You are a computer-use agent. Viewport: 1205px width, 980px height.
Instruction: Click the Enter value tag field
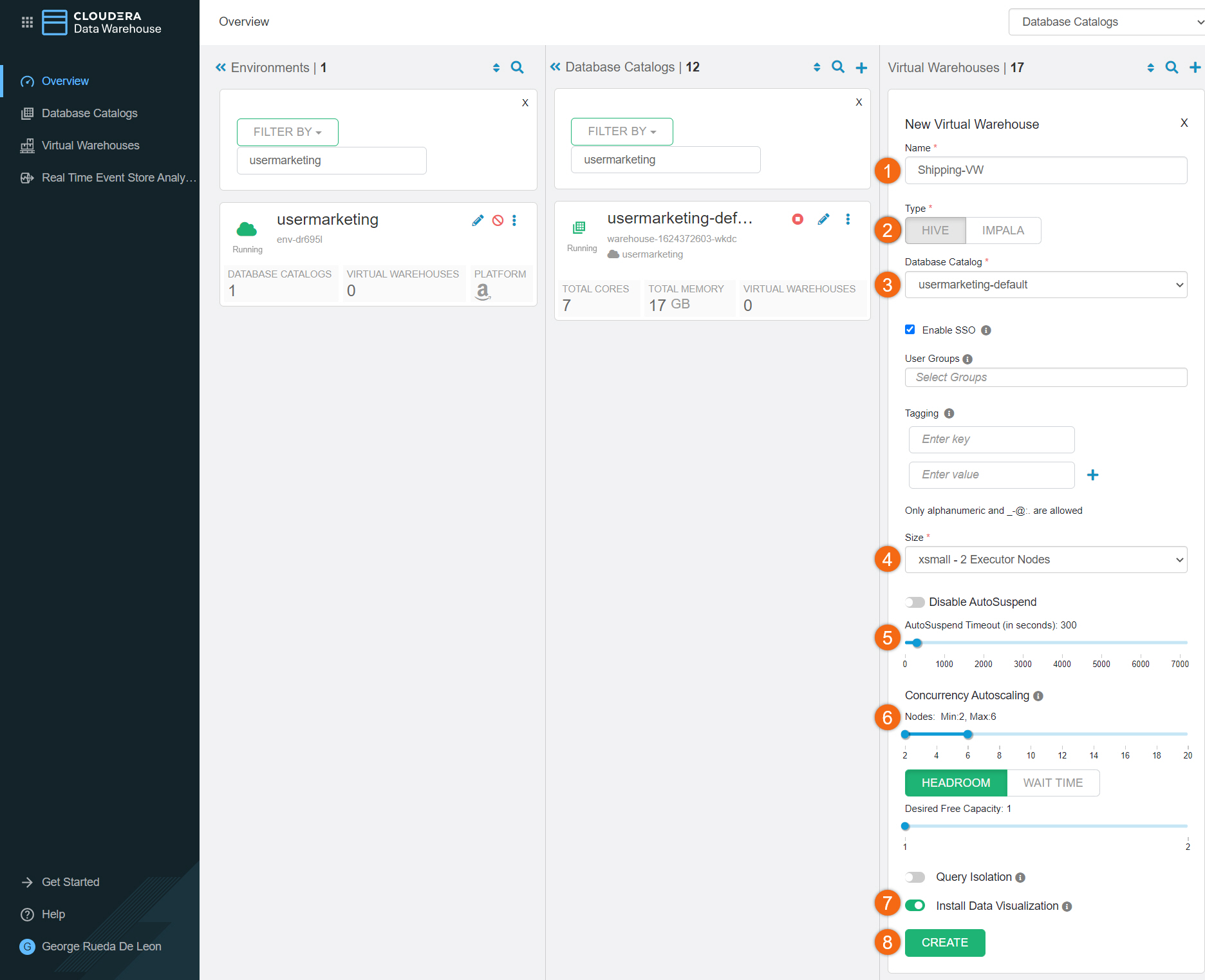tap(991, 475)
